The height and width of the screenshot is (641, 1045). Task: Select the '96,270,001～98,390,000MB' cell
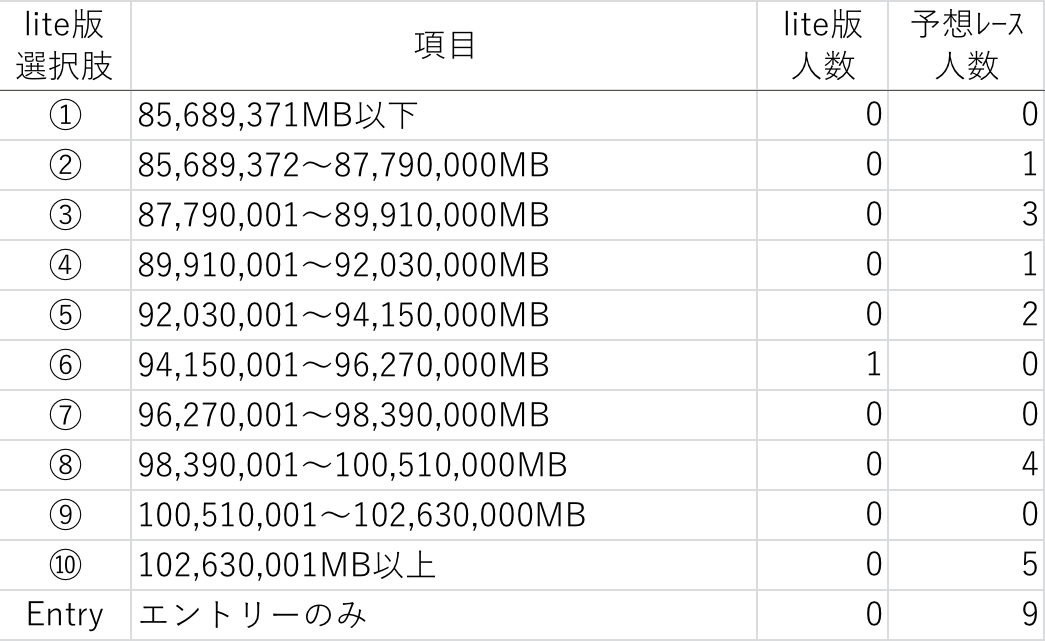tap(343, 417)
